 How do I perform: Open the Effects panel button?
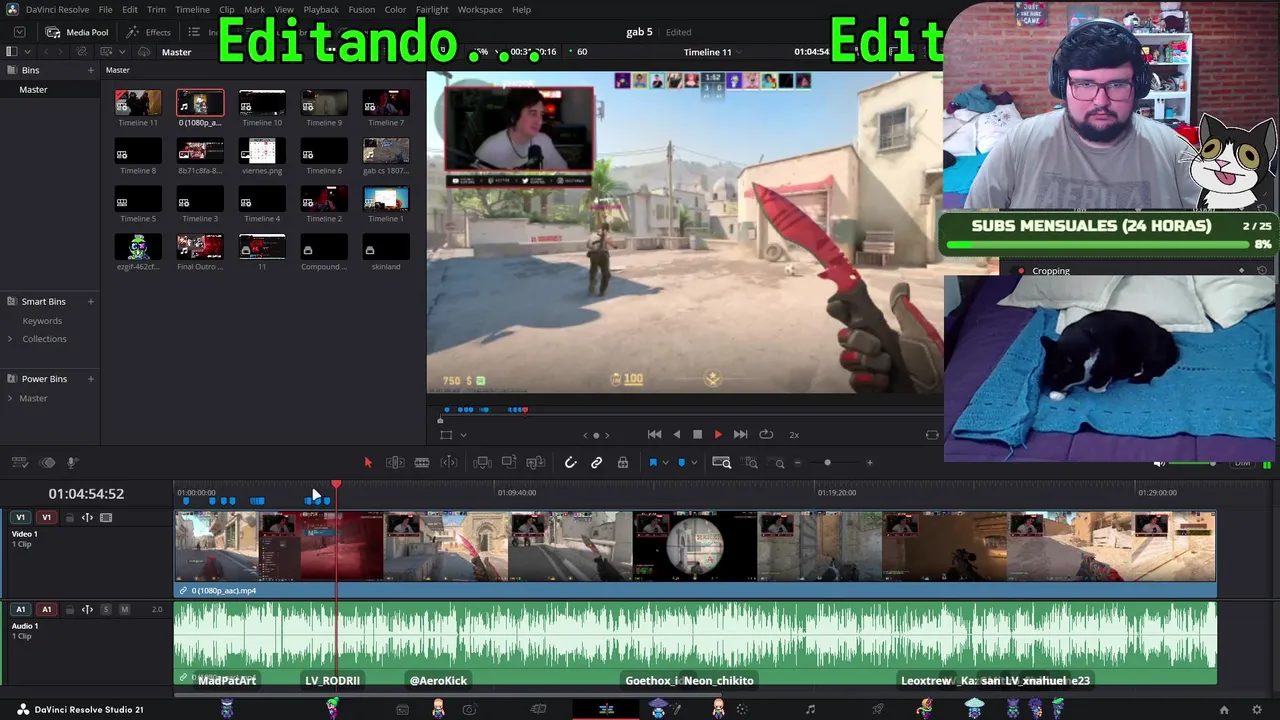149,32
